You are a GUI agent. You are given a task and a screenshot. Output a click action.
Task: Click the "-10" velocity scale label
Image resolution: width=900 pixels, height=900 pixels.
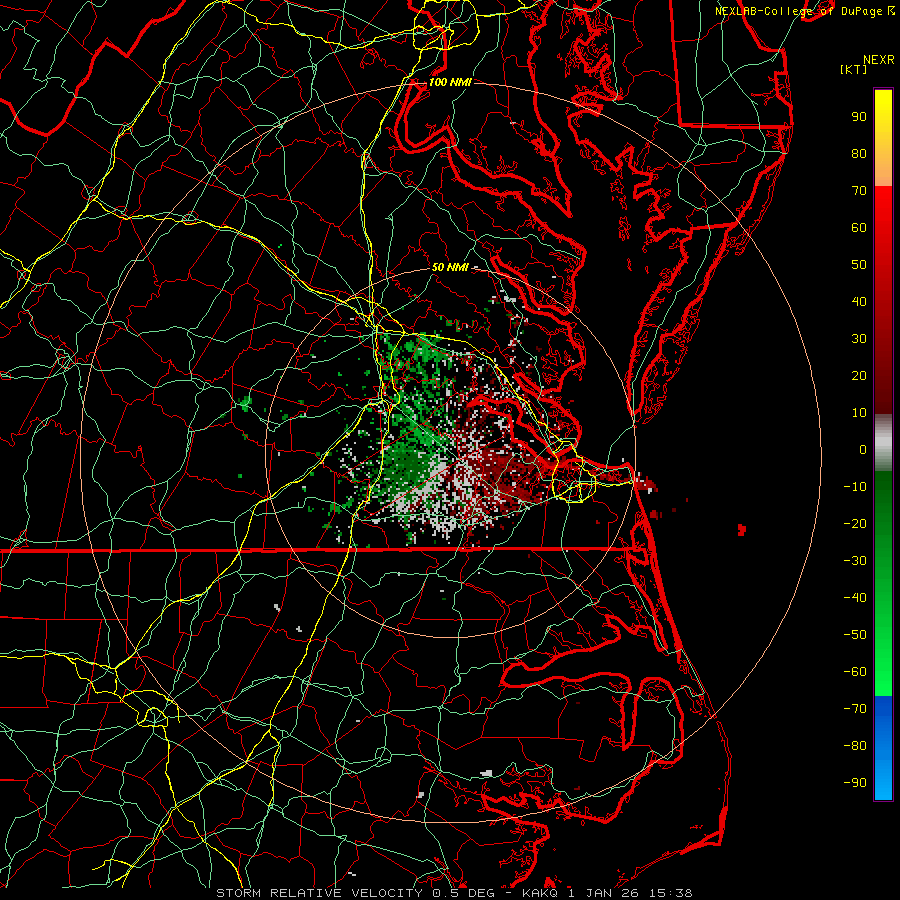(855, 487)
